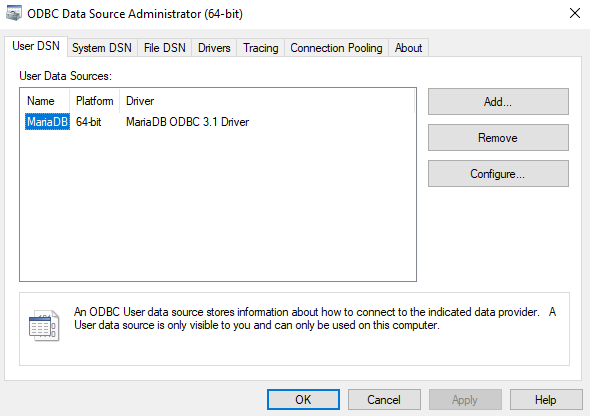Click the data source info icon

point(44,325)
